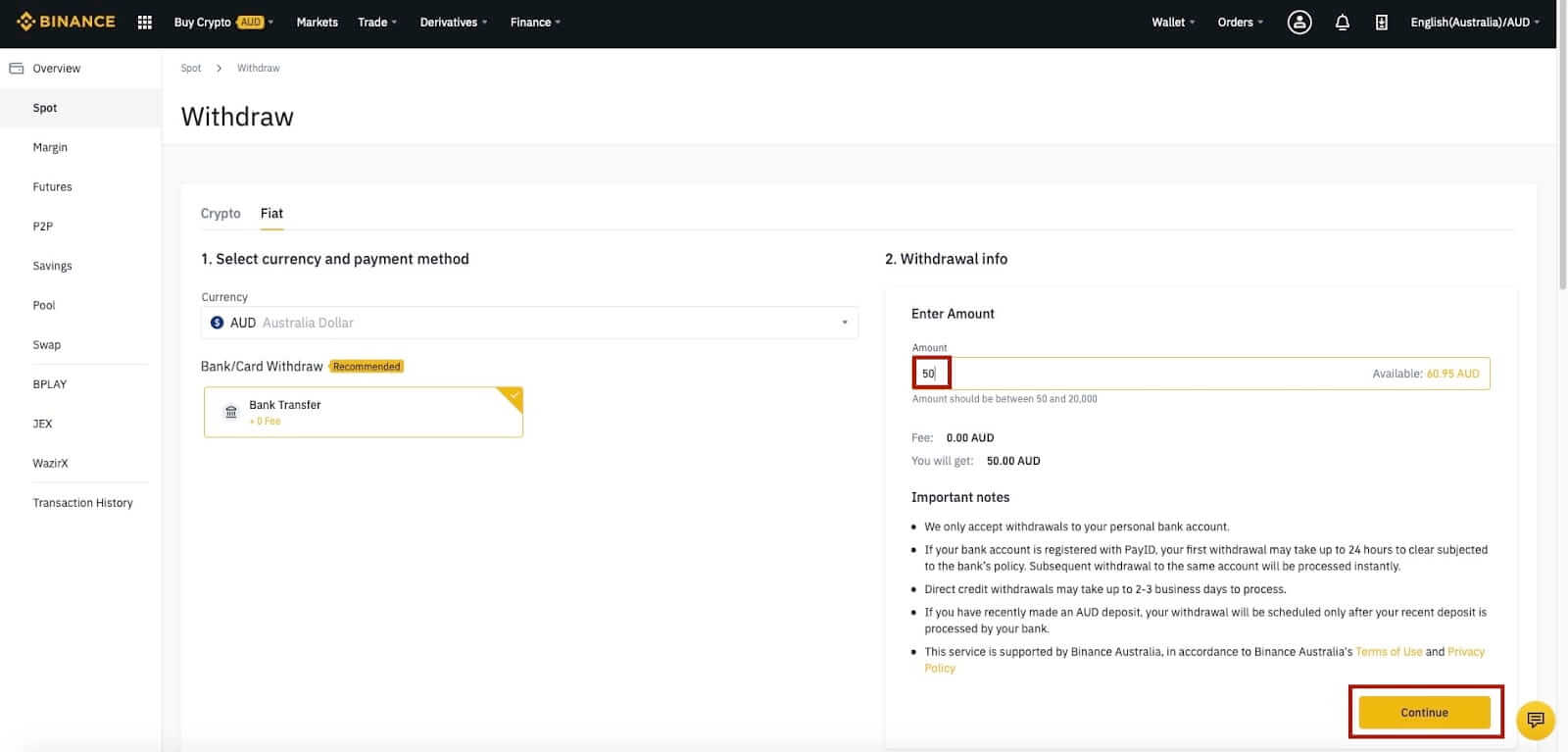The width and height of the screenshot is (1568, 752).
Task: Expand the Wallet dropdown menu
Action: tap(1172, 23)
